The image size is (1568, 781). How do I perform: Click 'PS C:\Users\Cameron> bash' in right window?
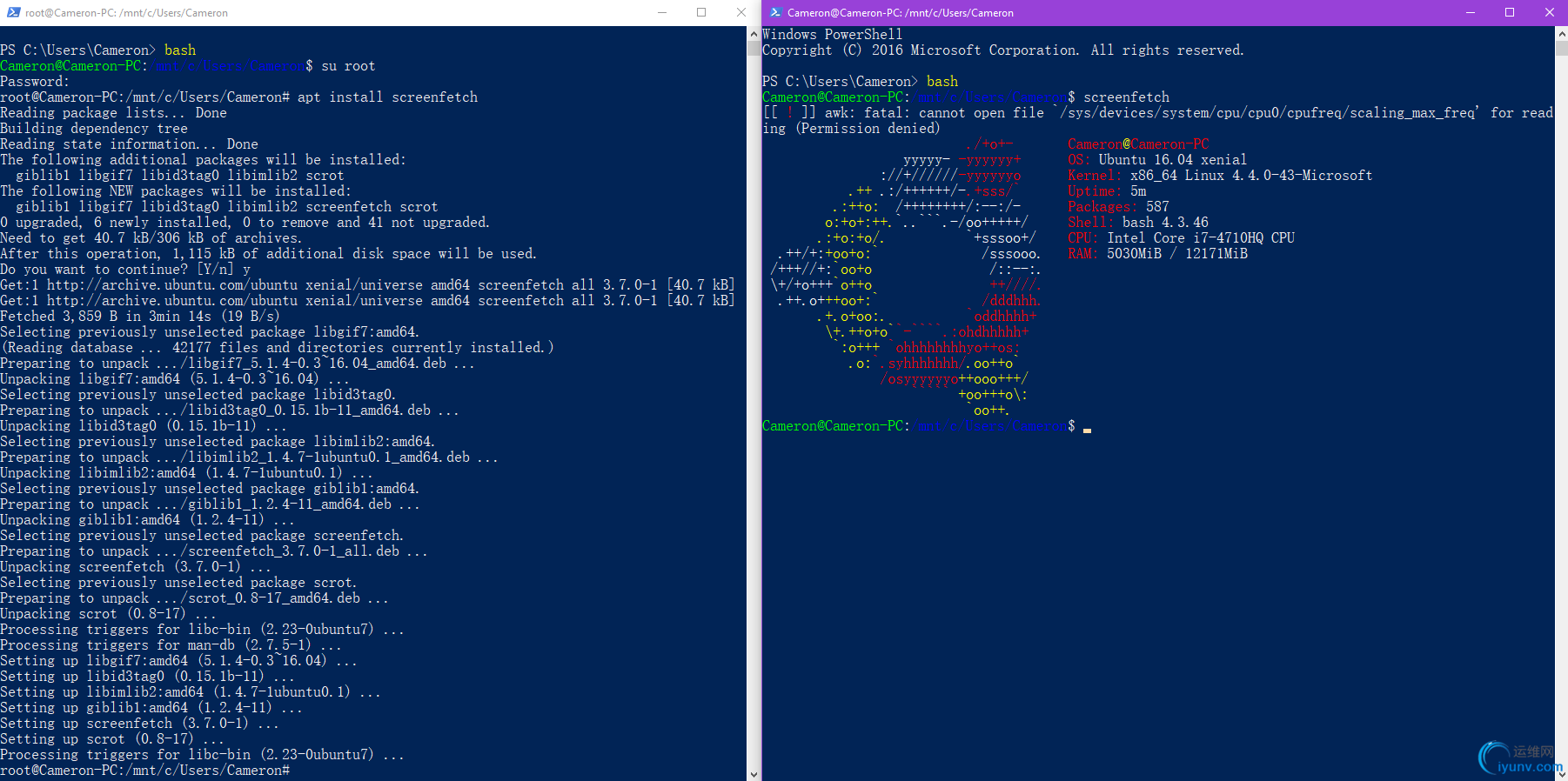point(860,82)
